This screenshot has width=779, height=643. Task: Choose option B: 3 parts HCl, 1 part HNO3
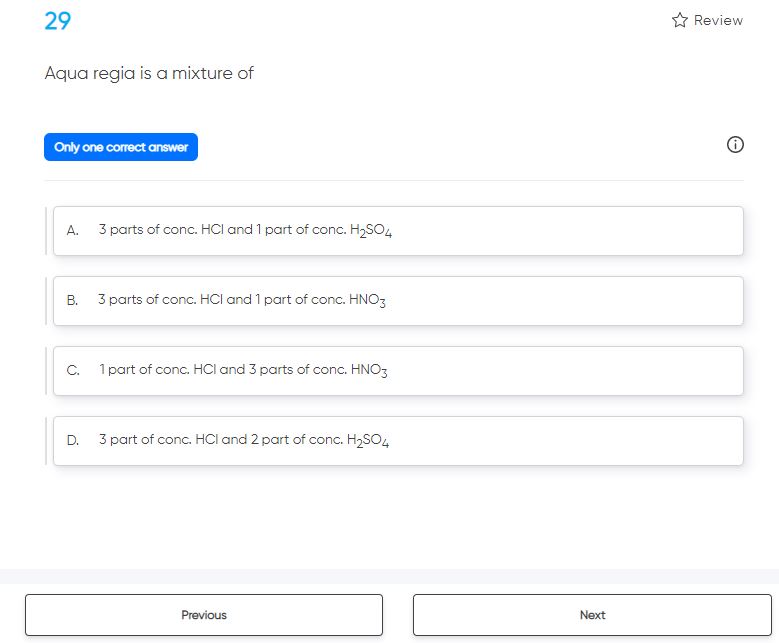click(x=398, y=301)
